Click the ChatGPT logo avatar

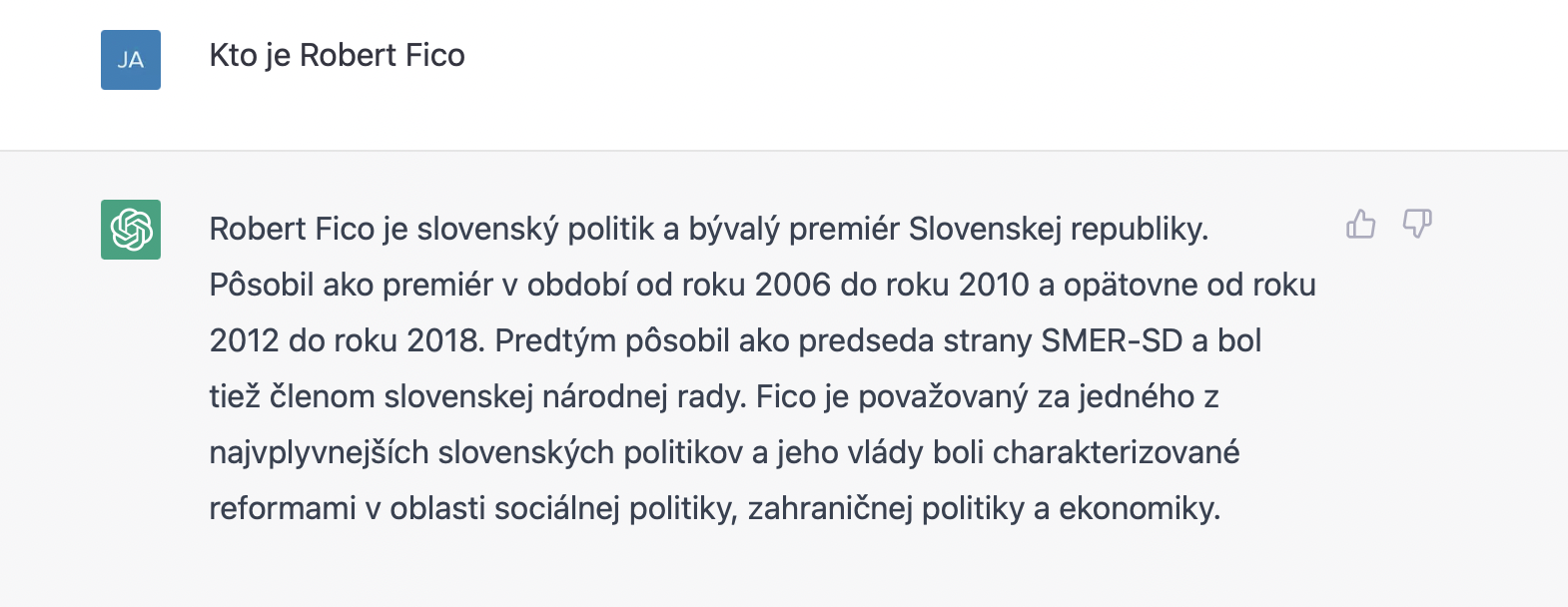click(131, 230)
